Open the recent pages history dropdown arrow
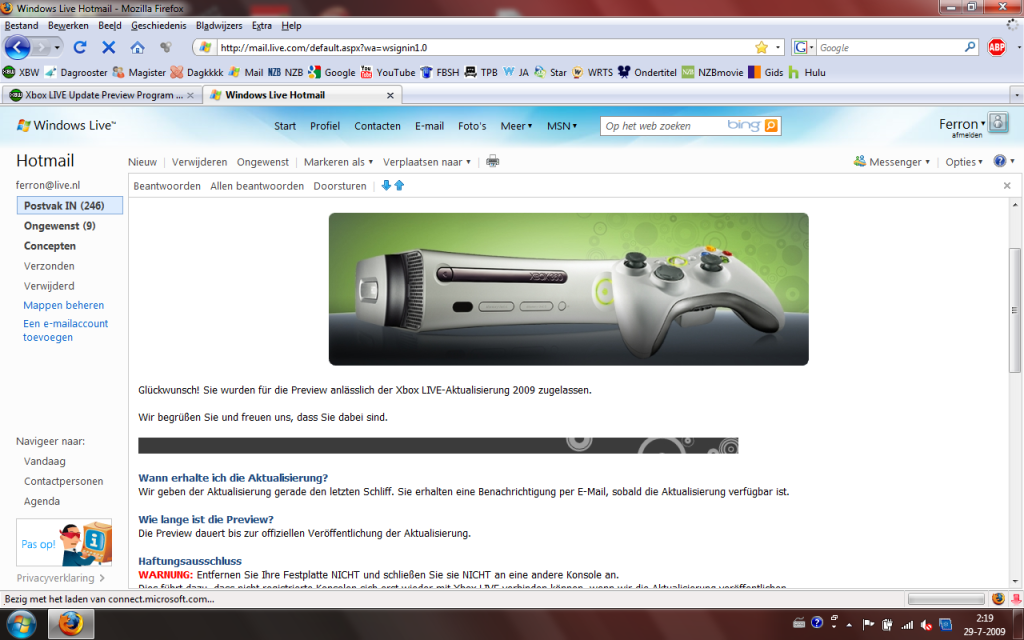Viewport: 1024px width, 640px height. [x=57, y=48]
